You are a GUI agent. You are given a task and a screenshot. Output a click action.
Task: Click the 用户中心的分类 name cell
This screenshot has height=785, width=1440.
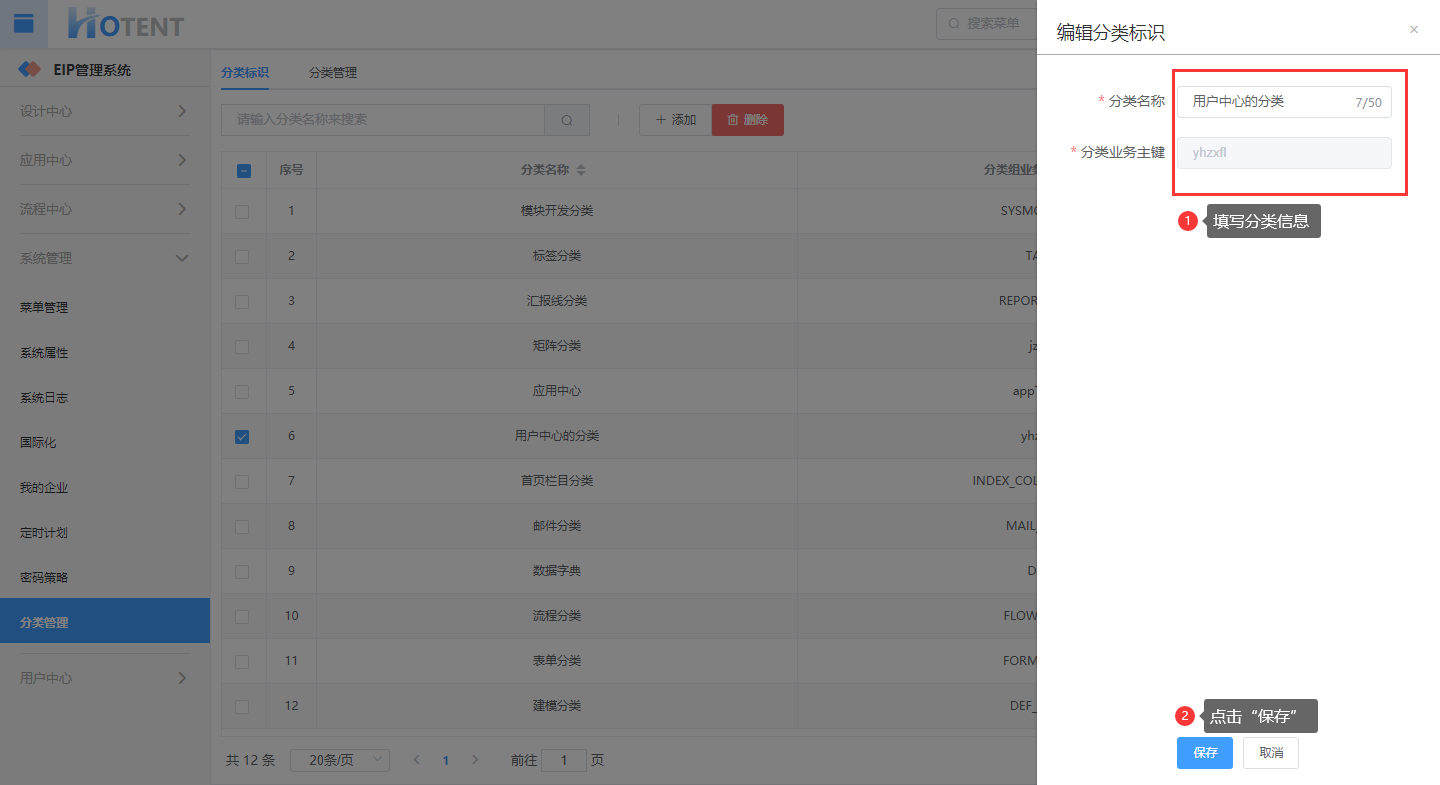click(x=557, y=437)
